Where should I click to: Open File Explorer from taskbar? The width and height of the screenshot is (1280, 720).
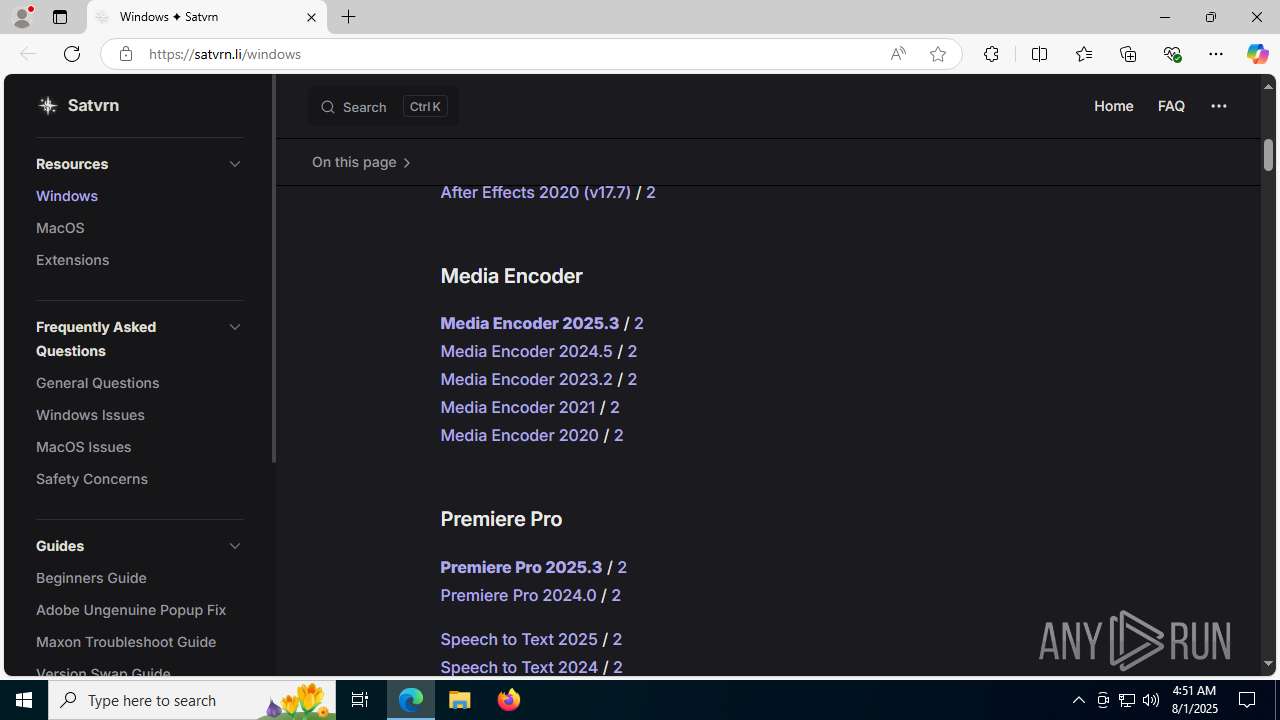point(460,700)
